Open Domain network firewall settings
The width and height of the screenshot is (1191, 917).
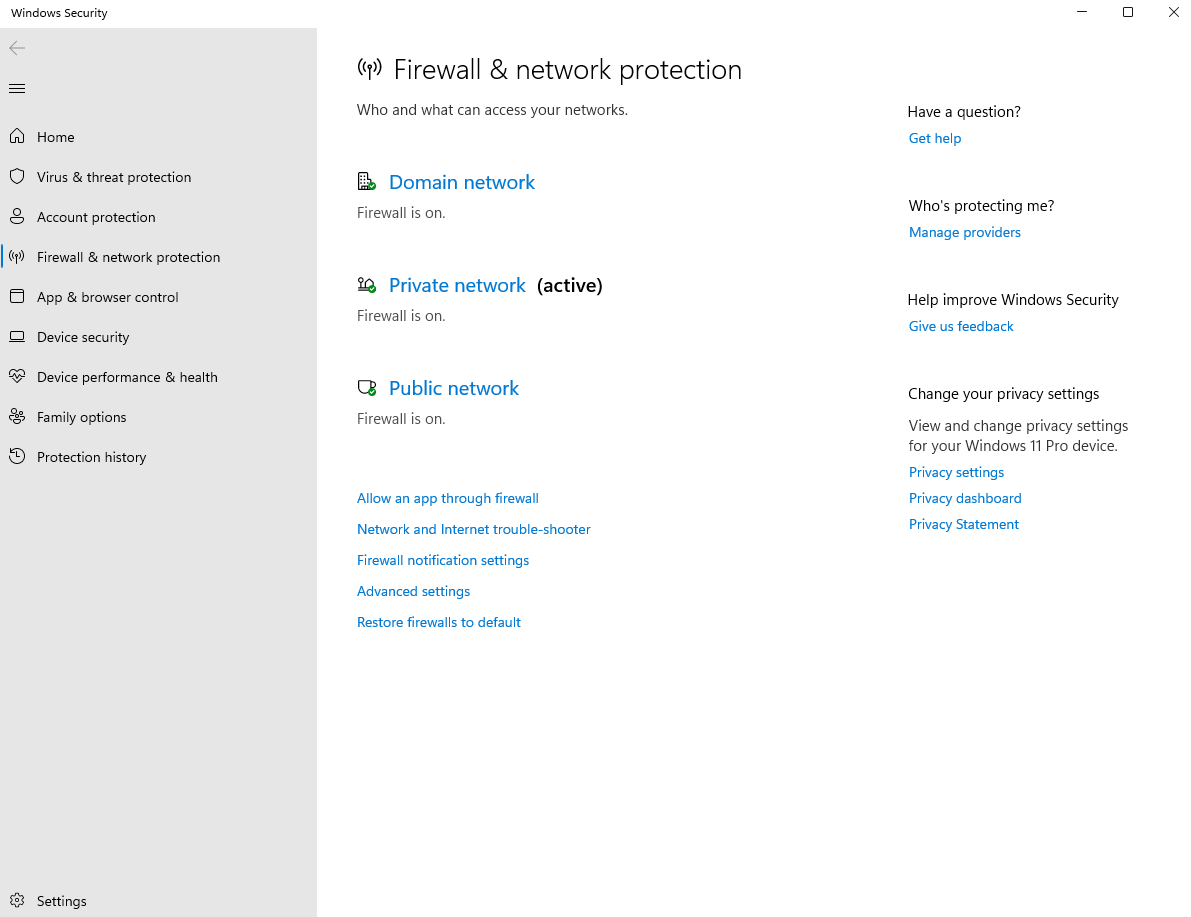(462, 182)
